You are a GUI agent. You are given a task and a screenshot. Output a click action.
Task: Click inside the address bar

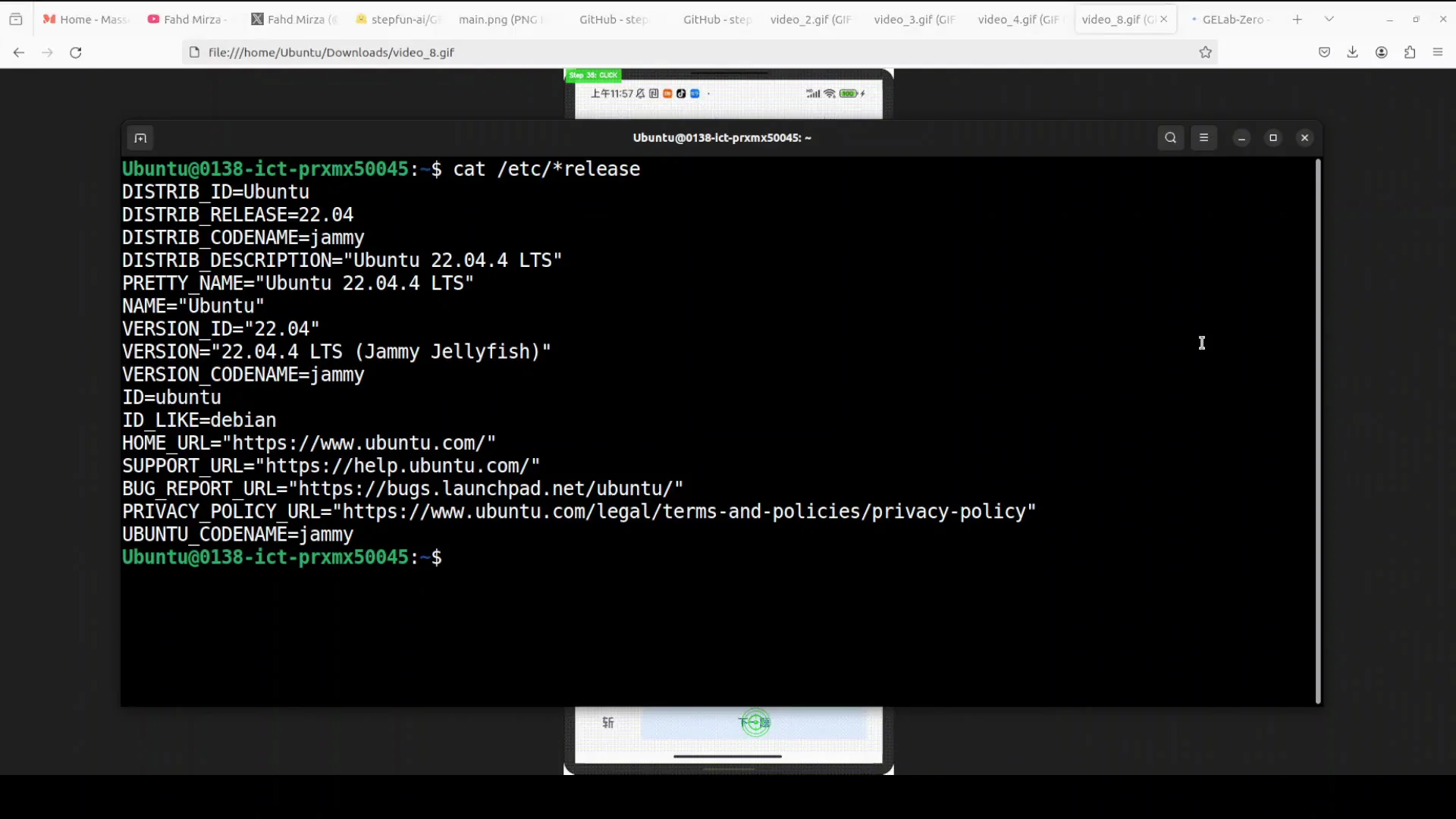531,52
